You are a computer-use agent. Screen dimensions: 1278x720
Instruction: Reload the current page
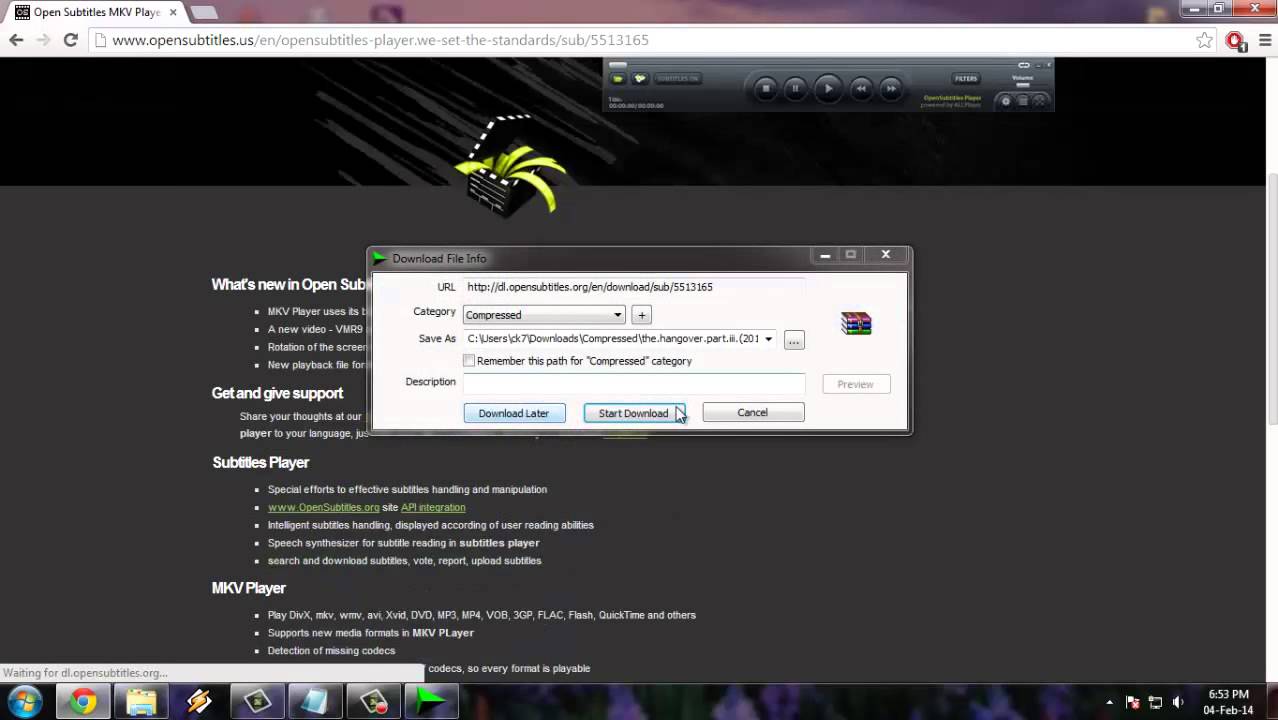tap(70, 40)
